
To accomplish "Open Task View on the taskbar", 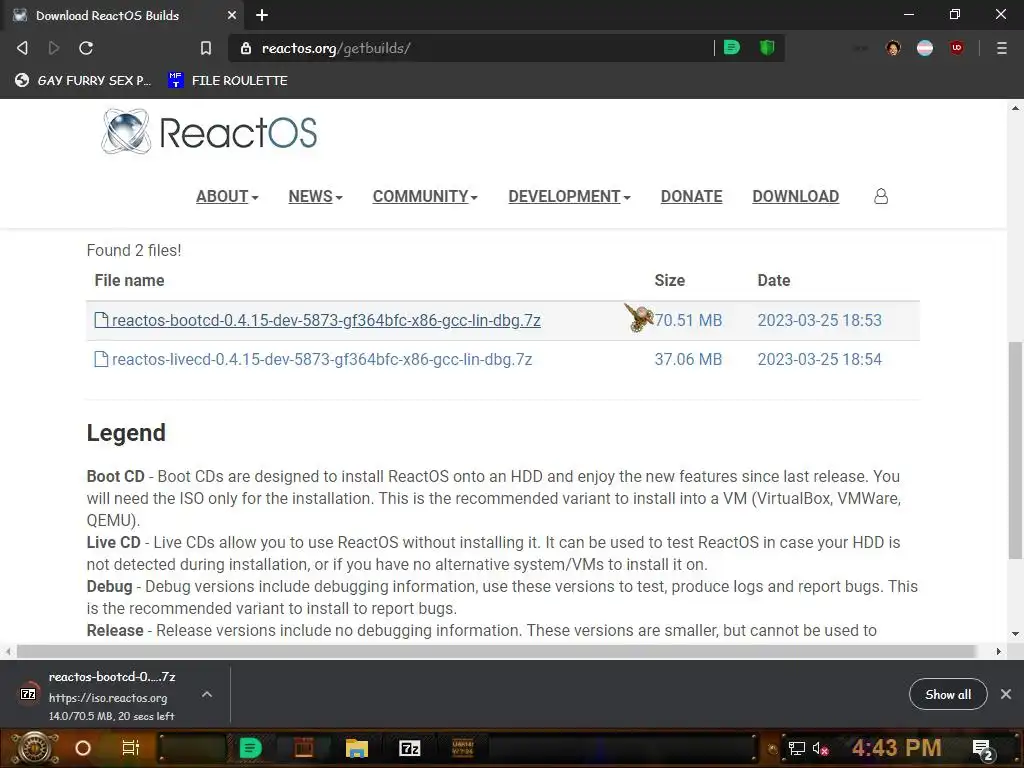I will pos(131,748).
